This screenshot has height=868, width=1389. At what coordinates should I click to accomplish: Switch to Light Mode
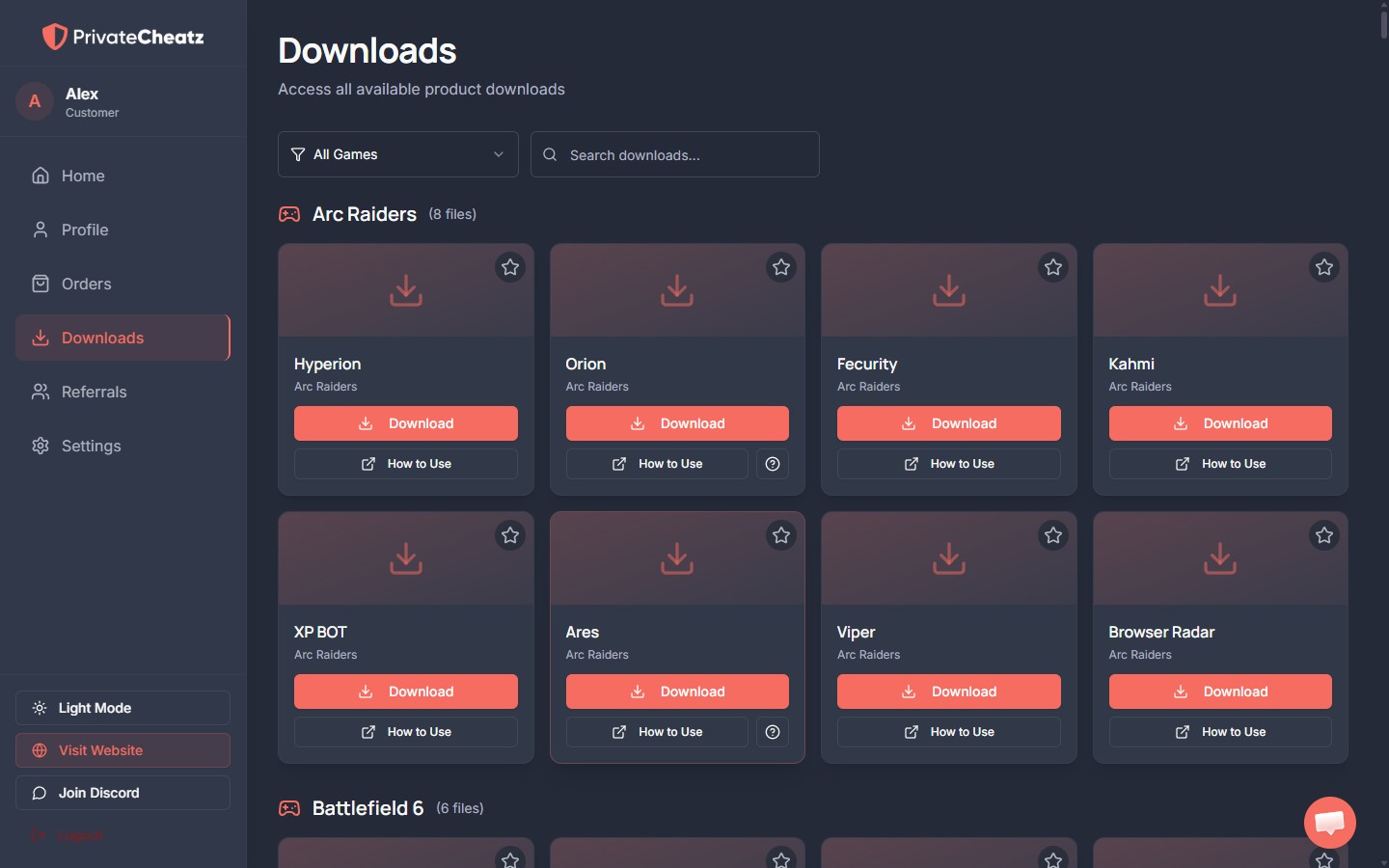click(123, 708)
